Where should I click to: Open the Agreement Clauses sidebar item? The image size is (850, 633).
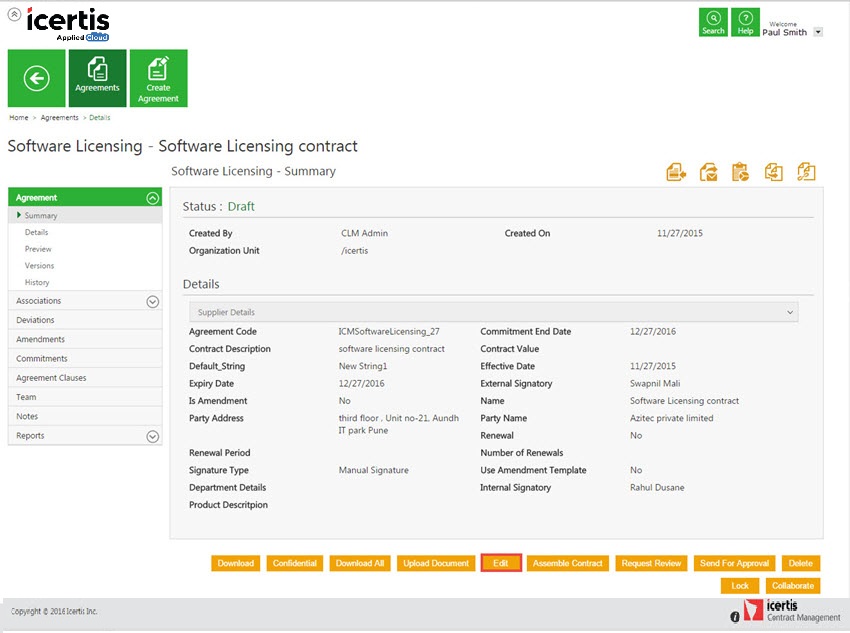(x=51, y=378)
